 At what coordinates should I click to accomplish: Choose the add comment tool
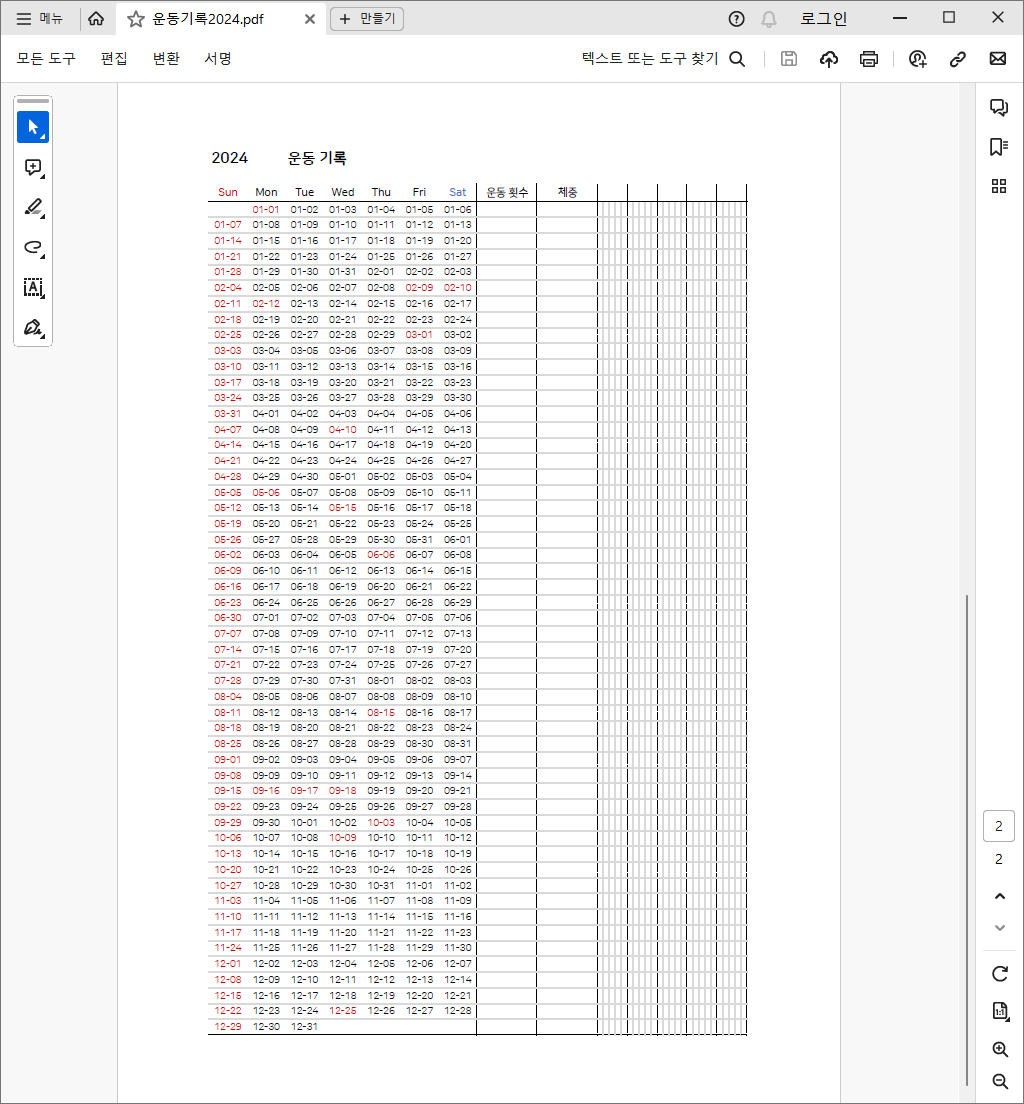point(33,168)
